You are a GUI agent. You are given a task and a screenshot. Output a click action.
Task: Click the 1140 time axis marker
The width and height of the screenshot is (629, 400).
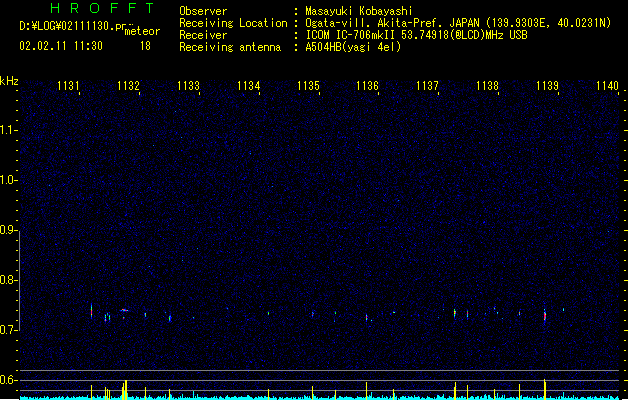(607, 86)
